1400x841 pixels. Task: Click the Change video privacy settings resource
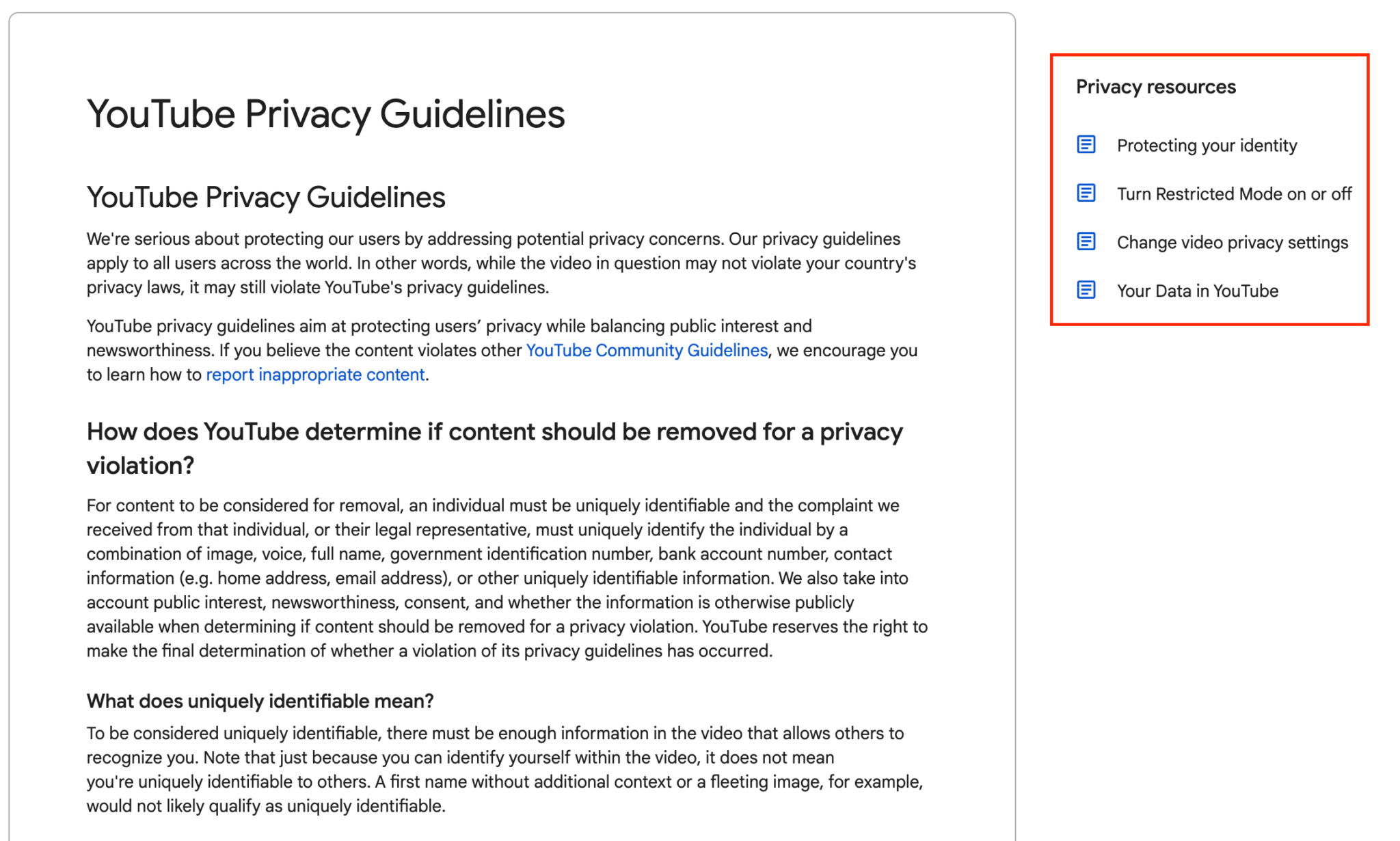tap(1233, 242)
